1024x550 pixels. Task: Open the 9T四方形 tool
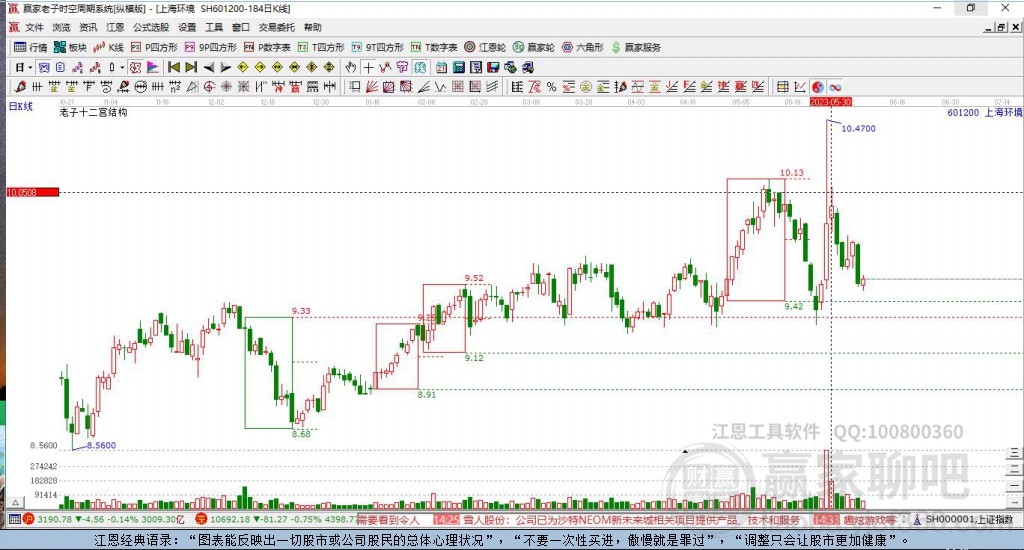click(377, 47)
